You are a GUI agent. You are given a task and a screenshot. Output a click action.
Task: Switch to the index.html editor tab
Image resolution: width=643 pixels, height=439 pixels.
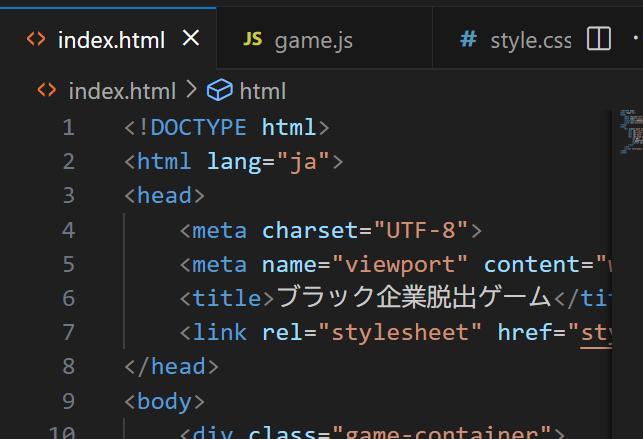(108, 39)
